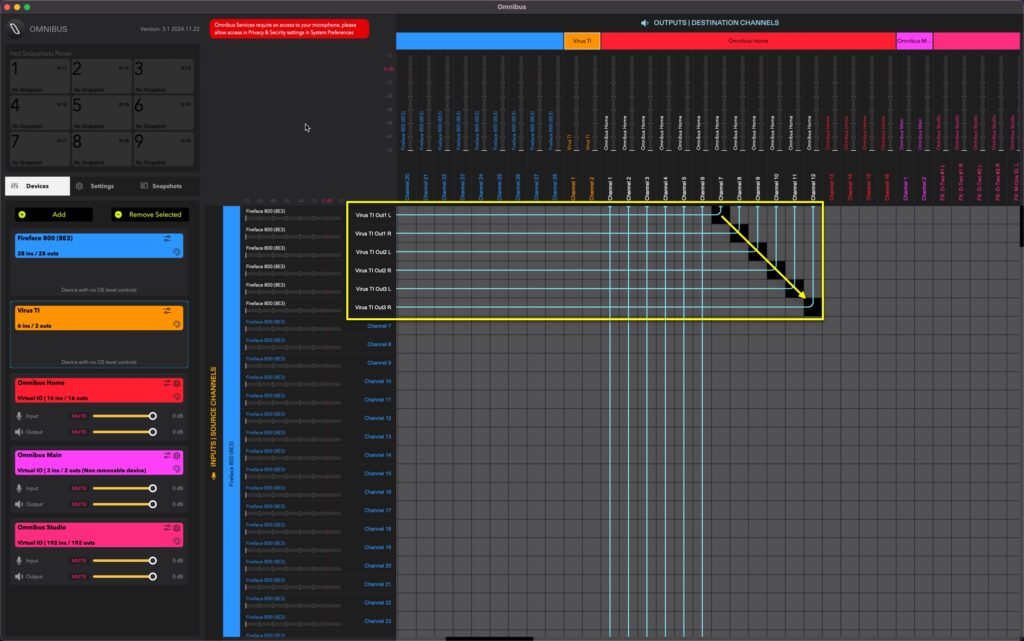This screenshot has height=641, width=1024.
Task: Click the link icon on the Virus TI card
Action: [177, 322]
